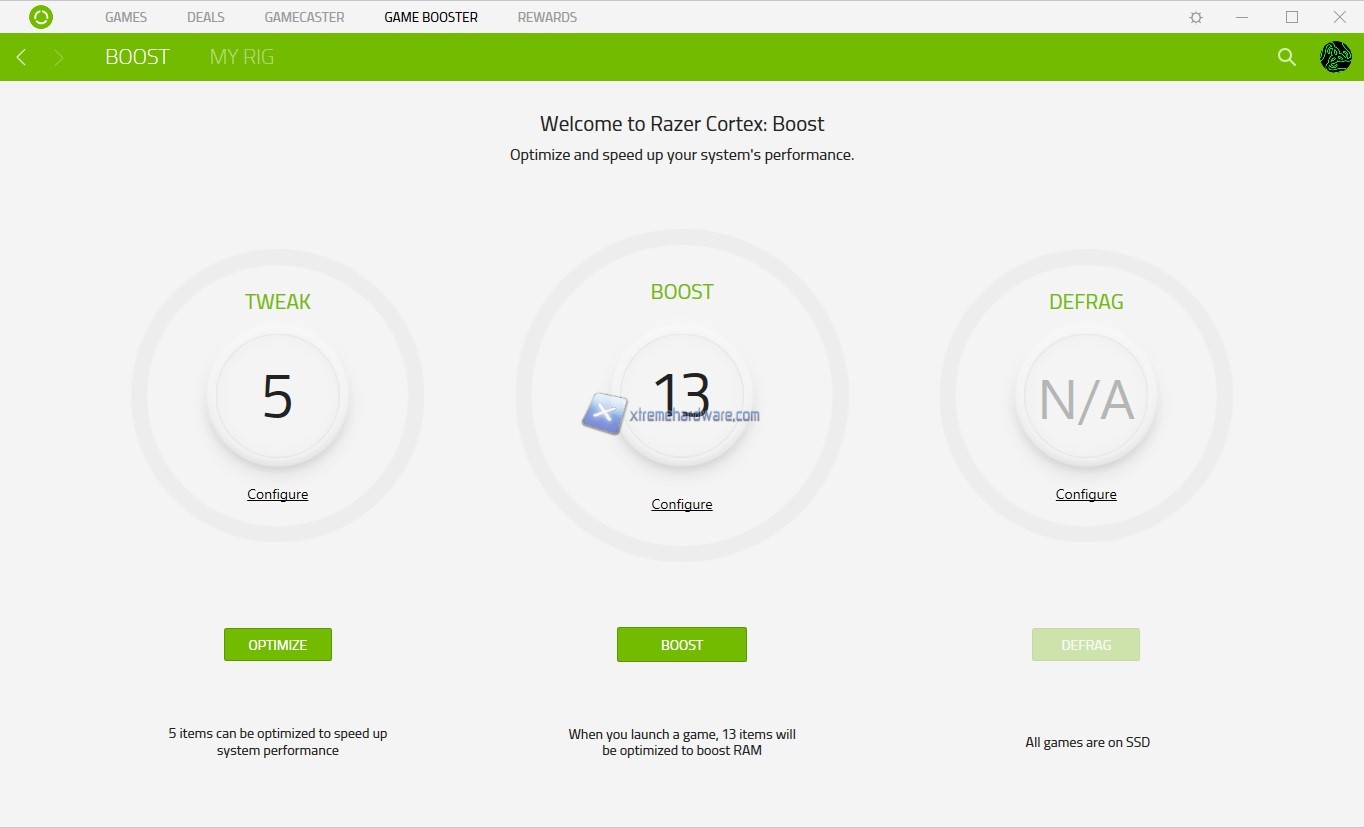Select the BOOST sub-tab
This screenshot has height=828, width=1364.
[x=137, y=57]
